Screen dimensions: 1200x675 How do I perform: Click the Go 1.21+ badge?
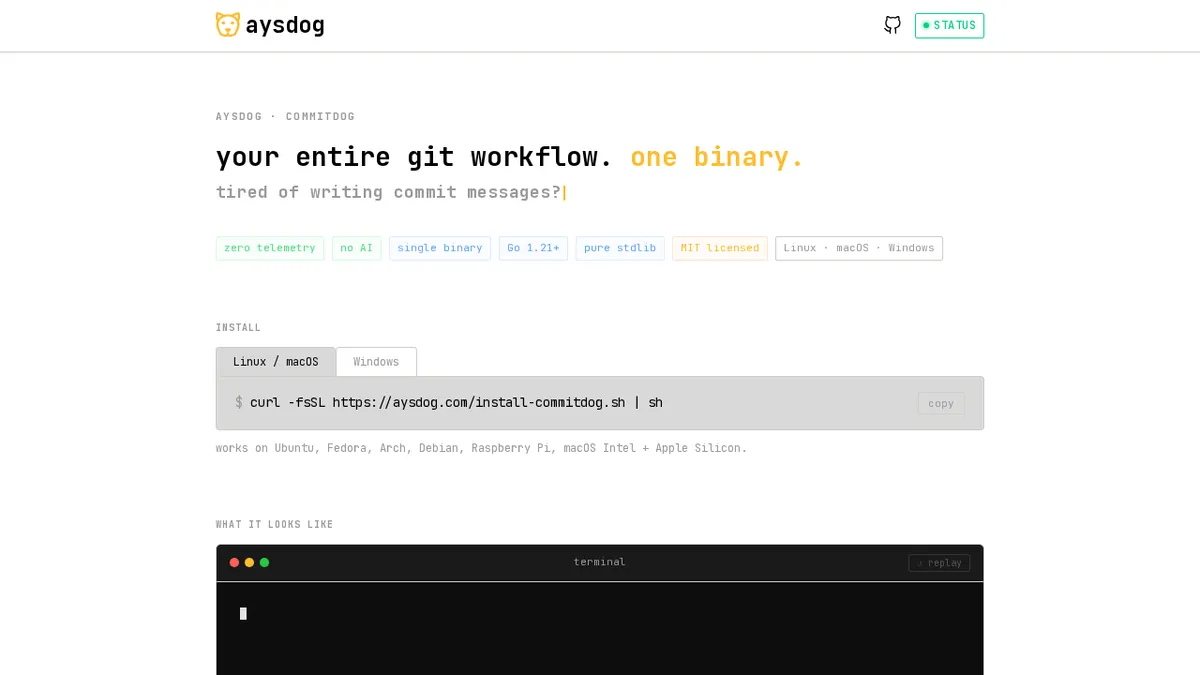tap(533, 248)
